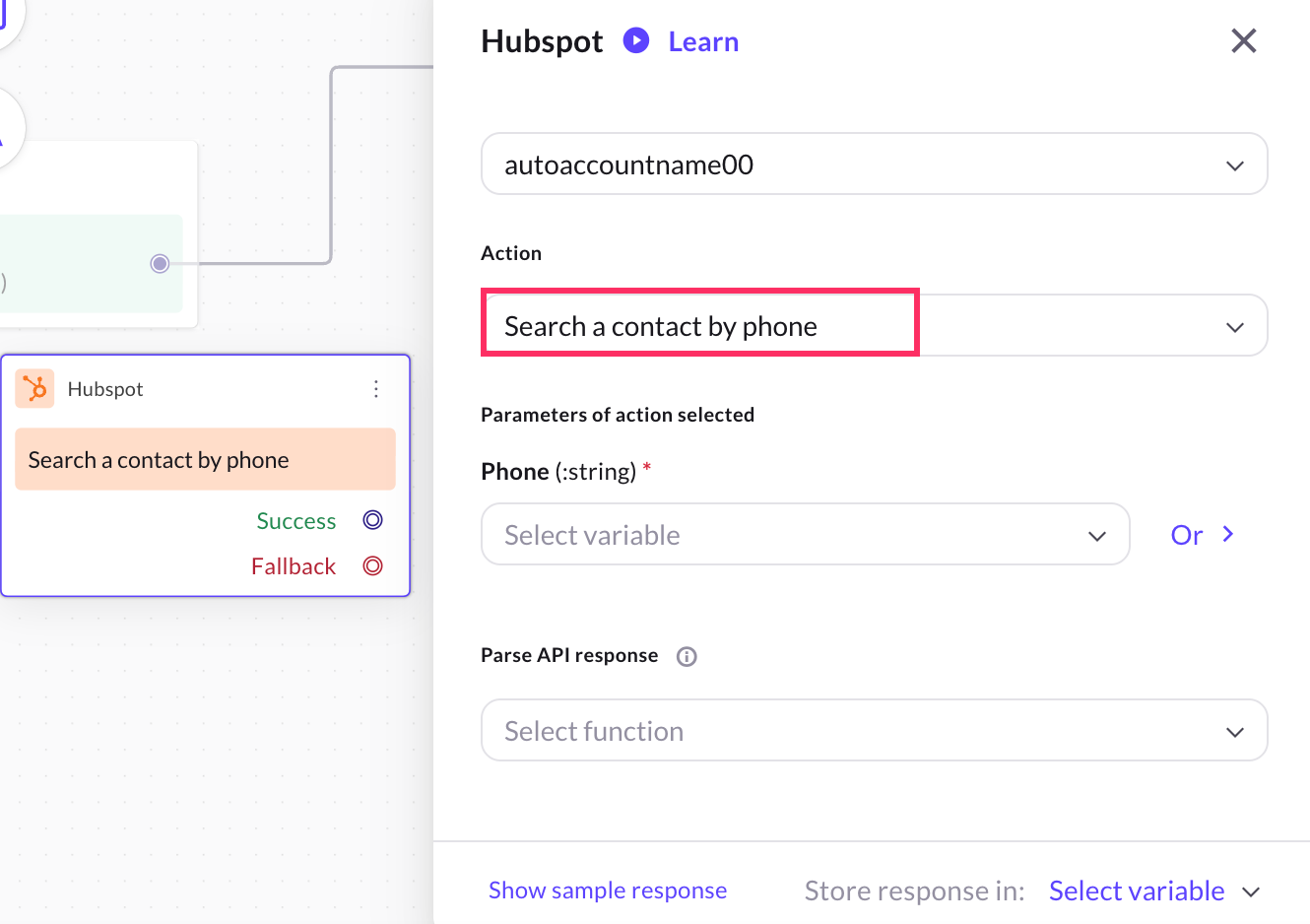Screen dimensions: 1310x924
Task: Click the Fallback output connector circle
Action: coord(372,565)
